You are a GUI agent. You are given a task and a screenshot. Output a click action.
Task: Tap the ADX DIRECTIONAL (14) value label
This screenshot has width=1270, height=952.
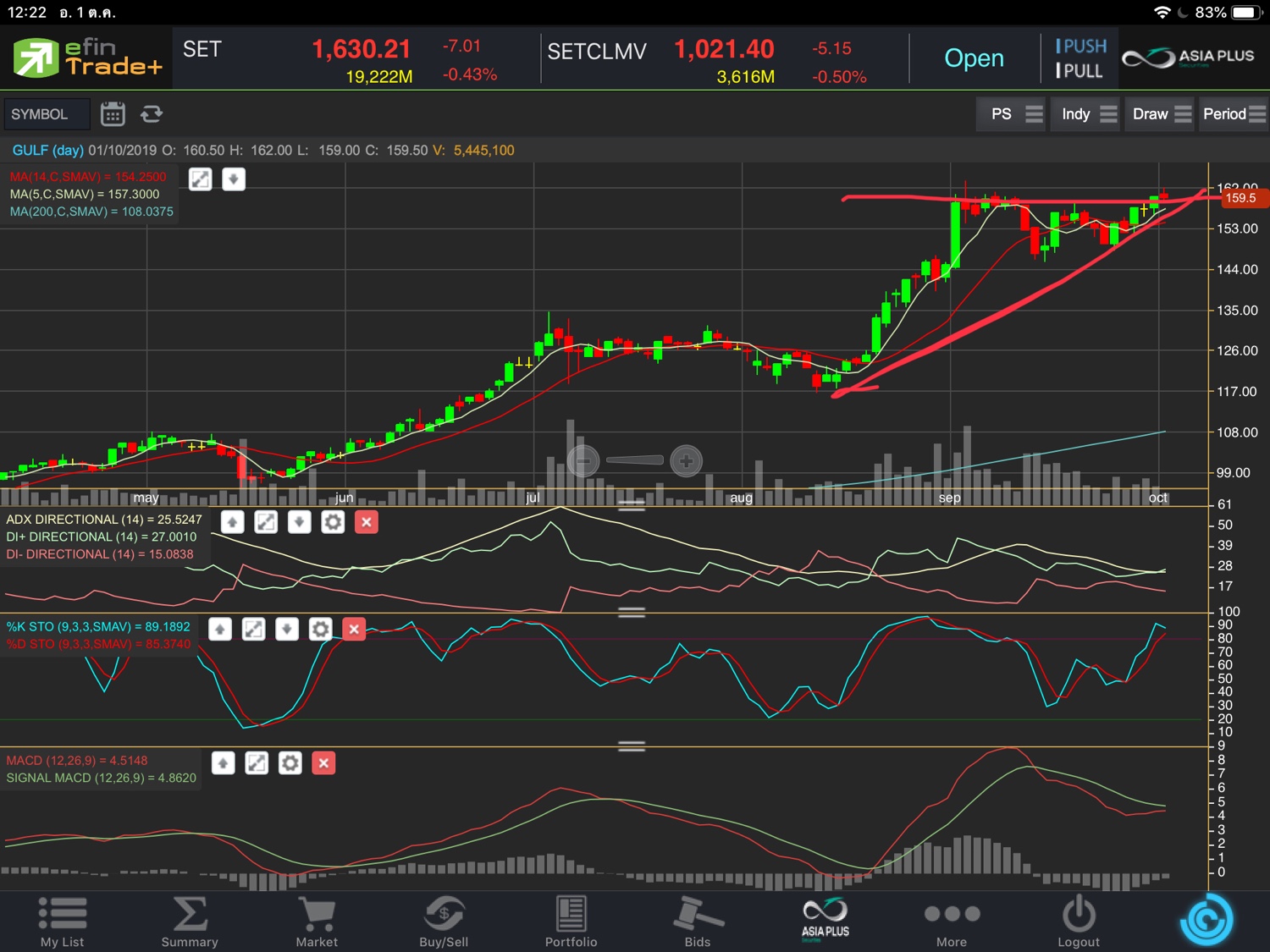(104, 520)
